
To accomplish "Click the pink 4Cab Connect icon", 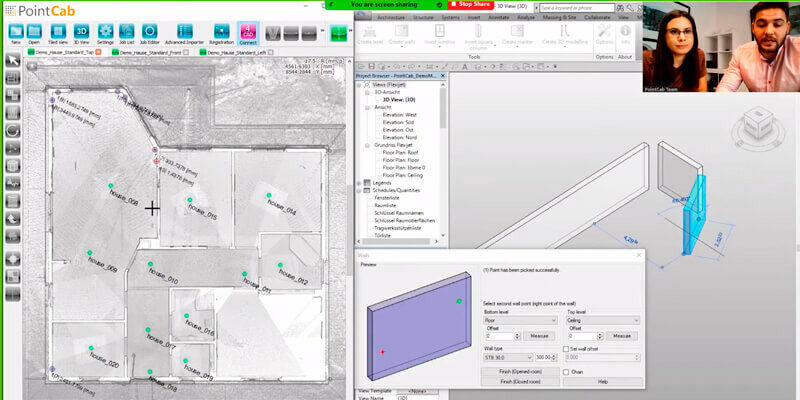I will pos(248,32).
